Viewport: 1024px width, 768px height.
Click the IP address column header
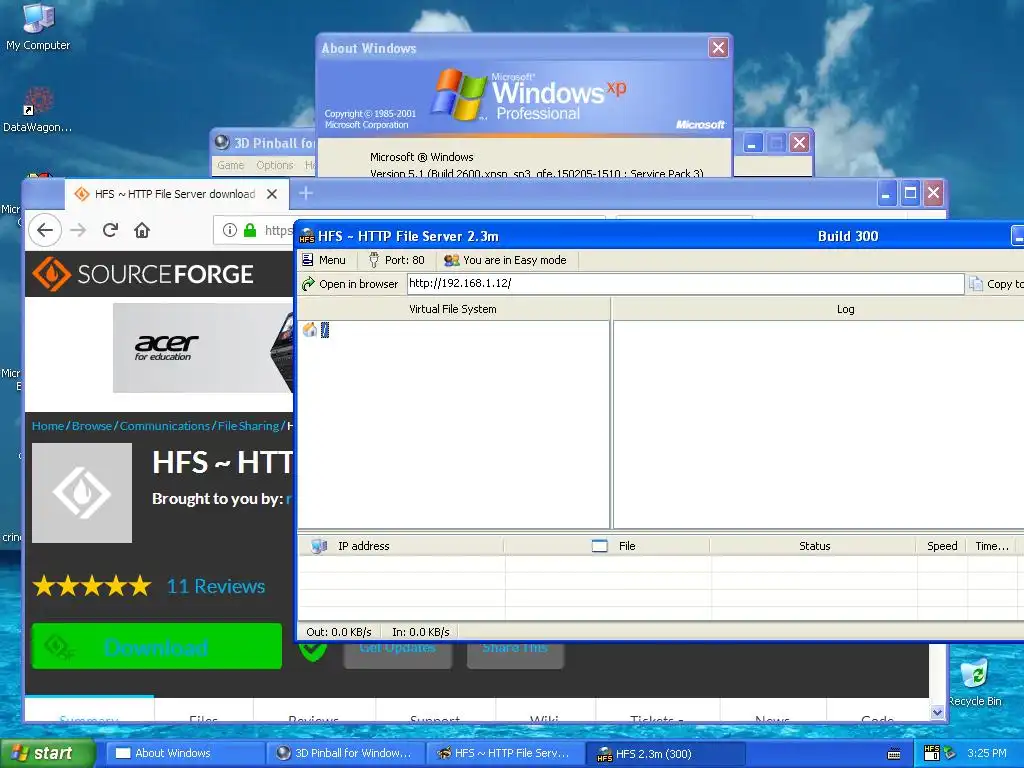pos(401,546)
